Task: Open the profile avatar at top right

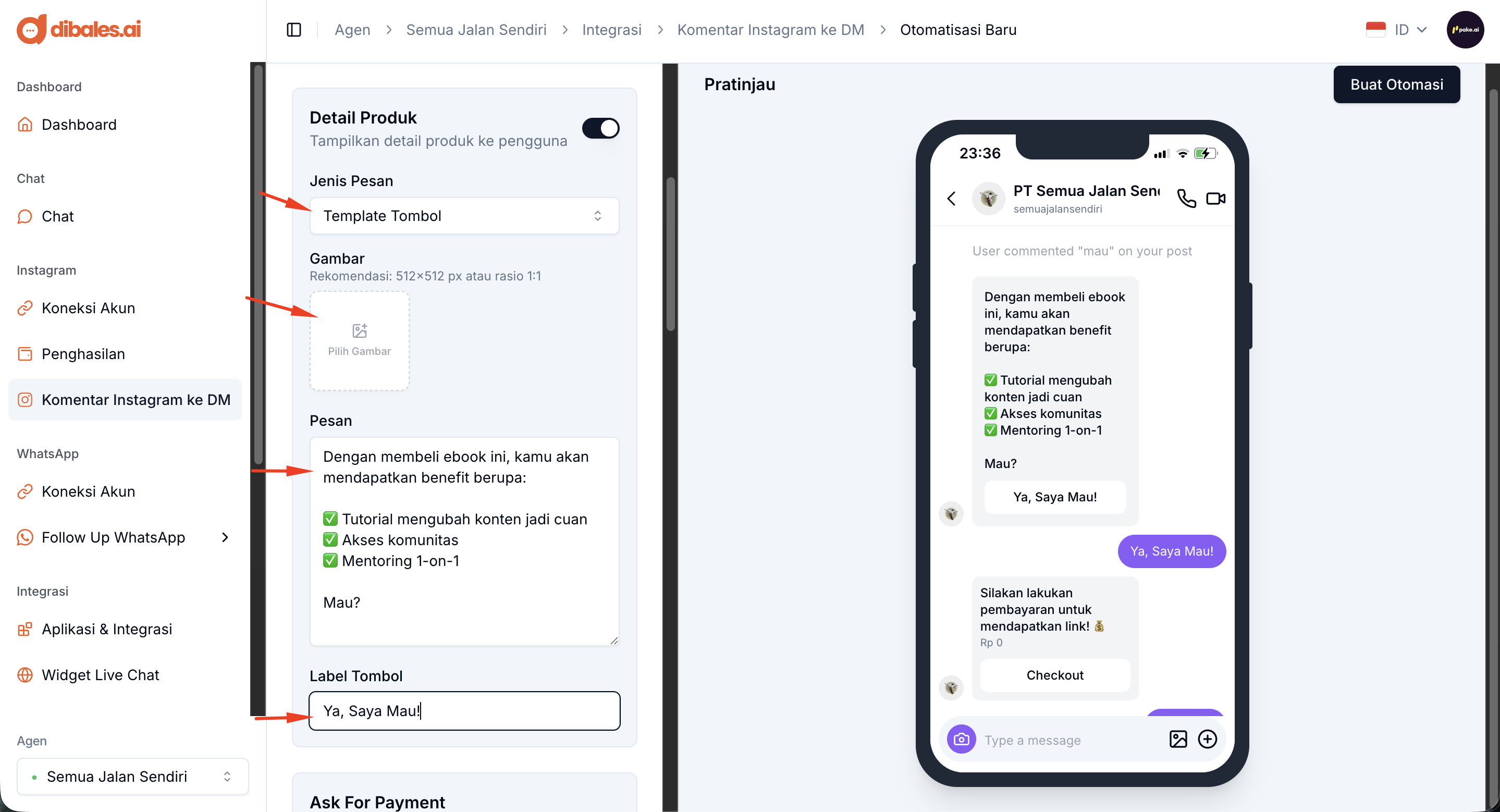Action: (x=1465, y=30)
